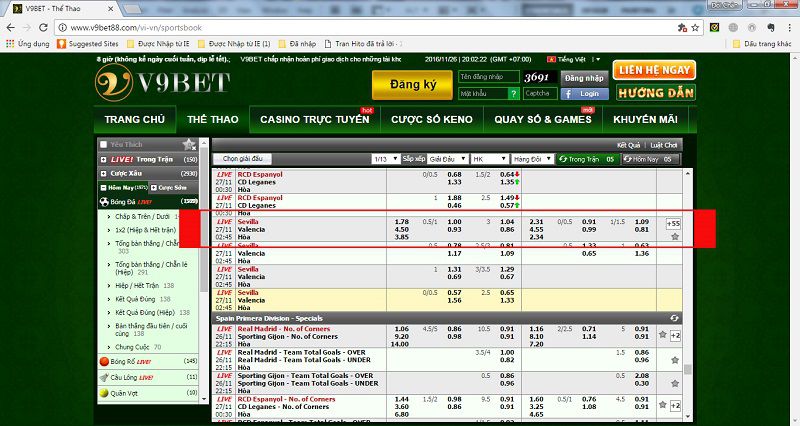
Task: Refresh Hôm Nay odds button
Action: pyautogui.click(x=651, y=159)
